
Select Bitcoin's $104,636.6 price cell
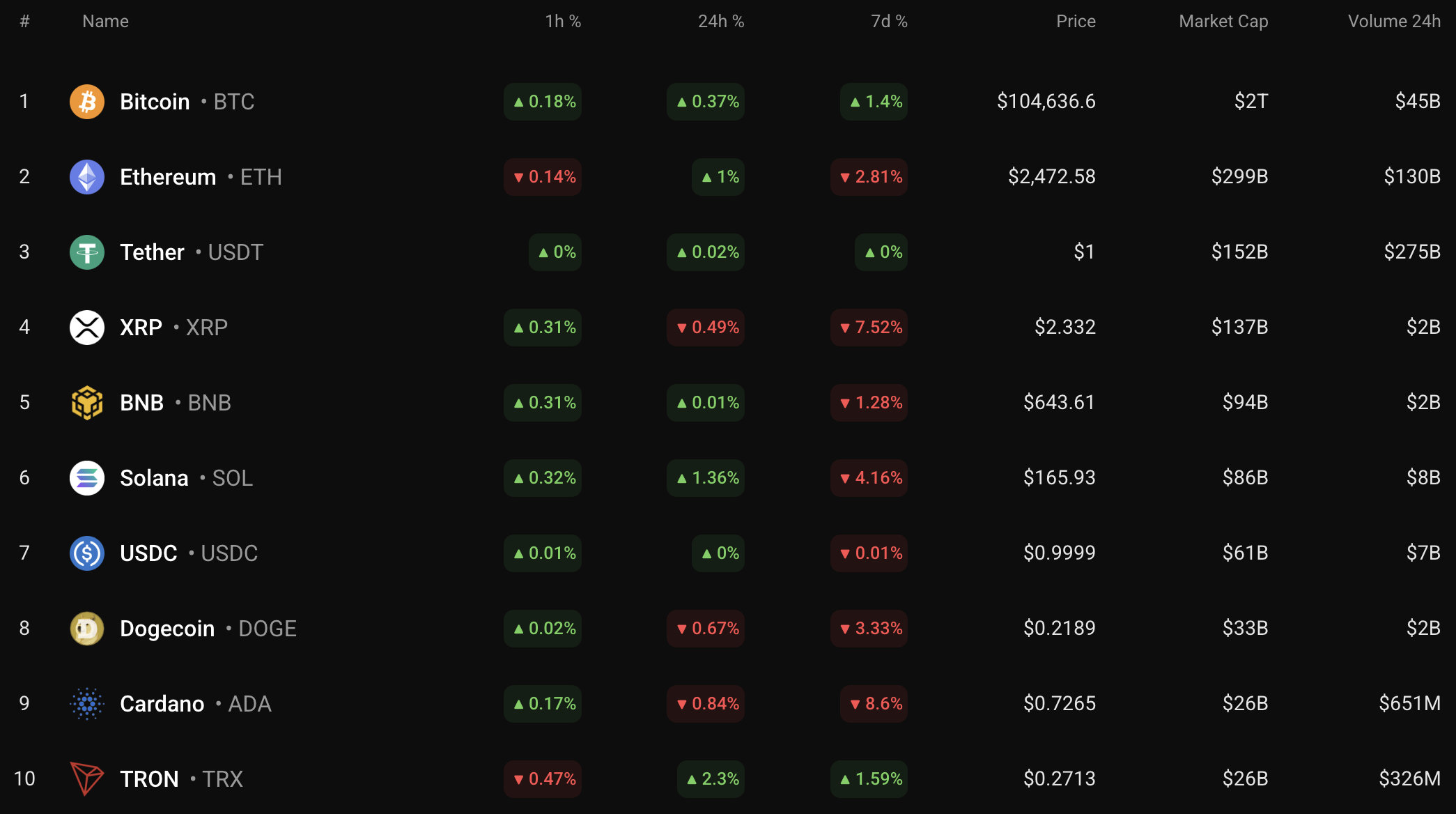[x=1046, y=102]
